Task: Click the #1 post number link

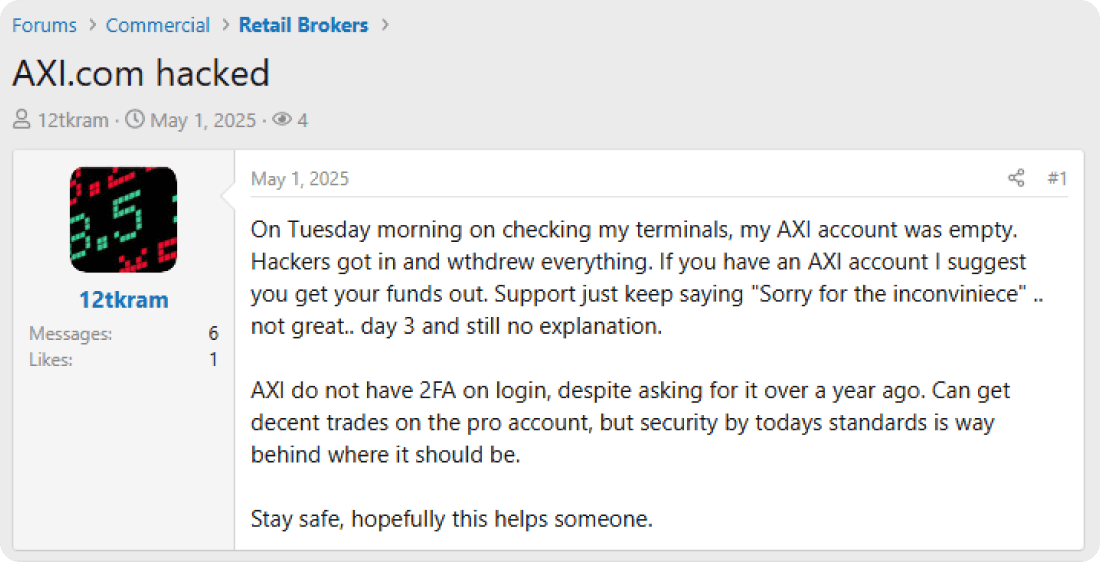Action: [x=1057, y=179]
